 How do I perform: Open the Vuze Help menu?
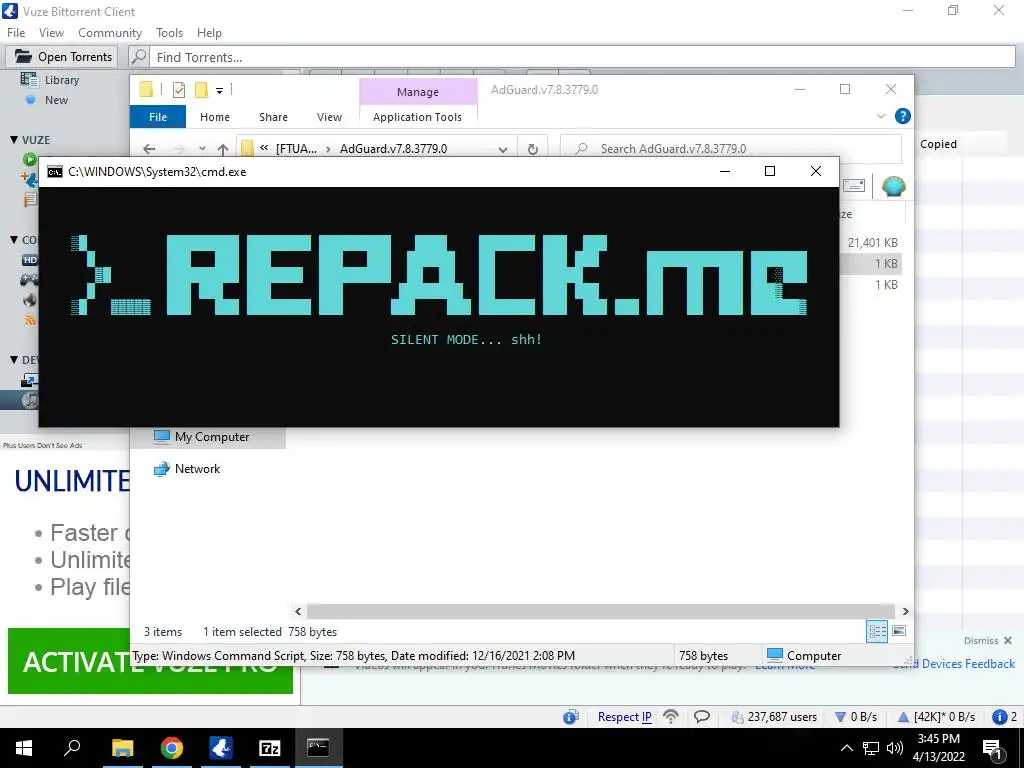209,33
